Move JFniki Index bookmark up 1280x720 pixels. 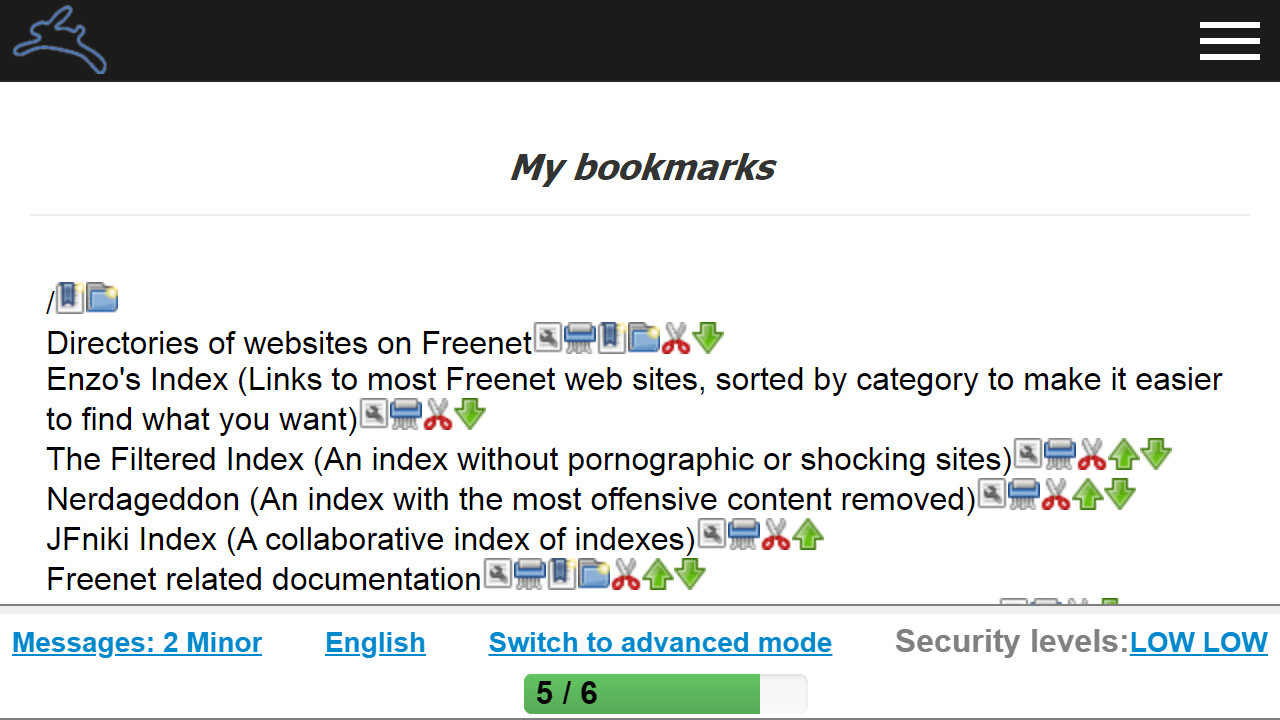point(808,533)
